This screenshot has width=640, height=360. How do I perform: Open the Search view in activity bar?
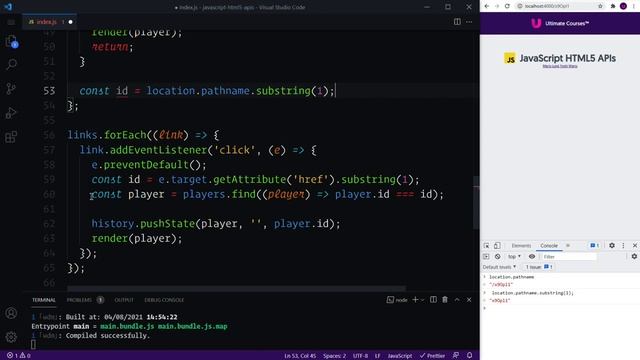(x=11, y=64)
